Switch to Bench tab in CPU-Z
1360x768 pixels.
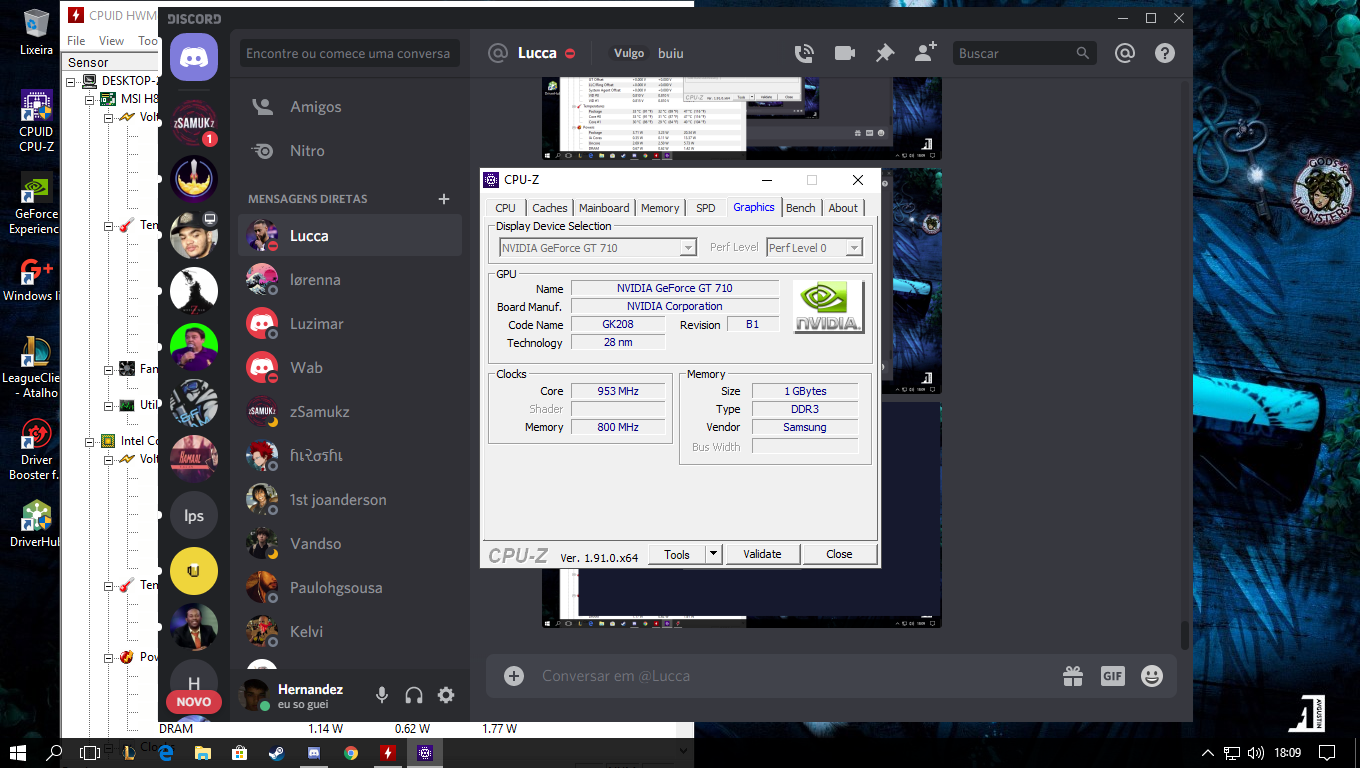(801, 208)
